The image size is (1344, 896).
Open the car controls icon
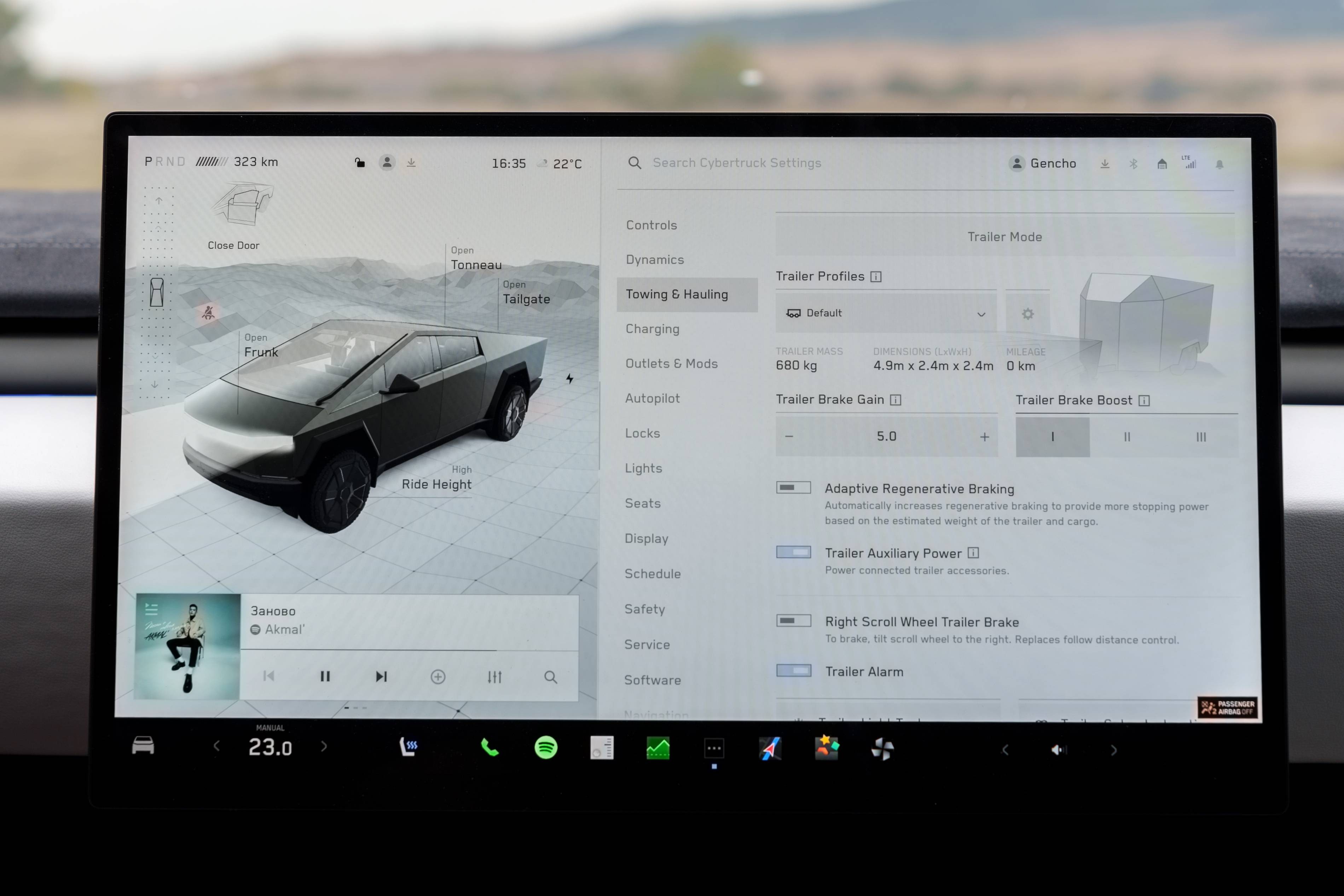point(143,746)
